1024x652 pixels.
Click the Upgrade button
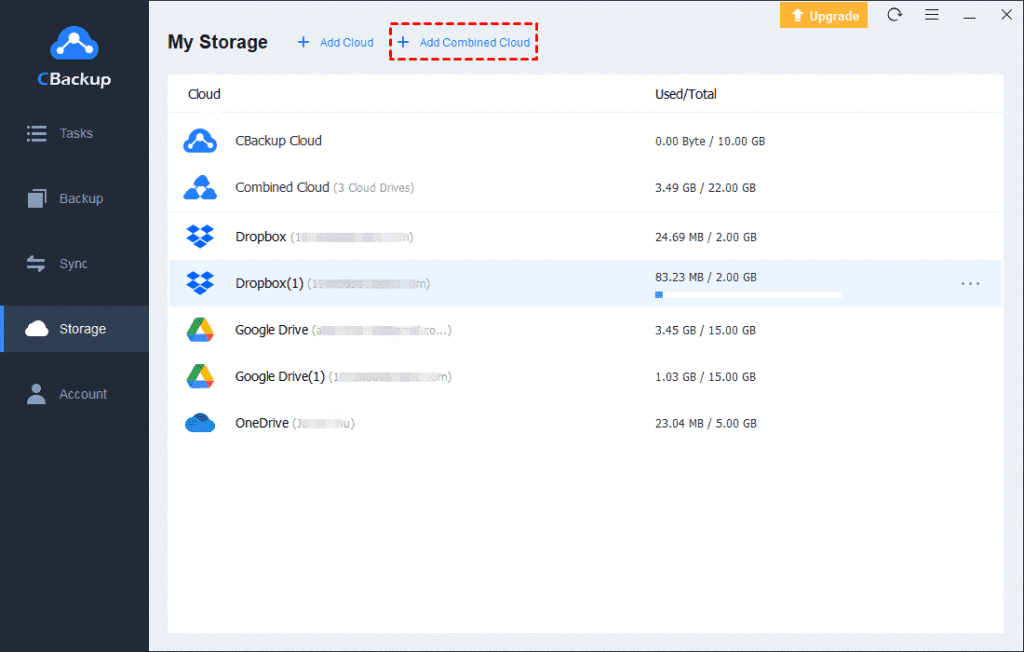click(823, 15)
